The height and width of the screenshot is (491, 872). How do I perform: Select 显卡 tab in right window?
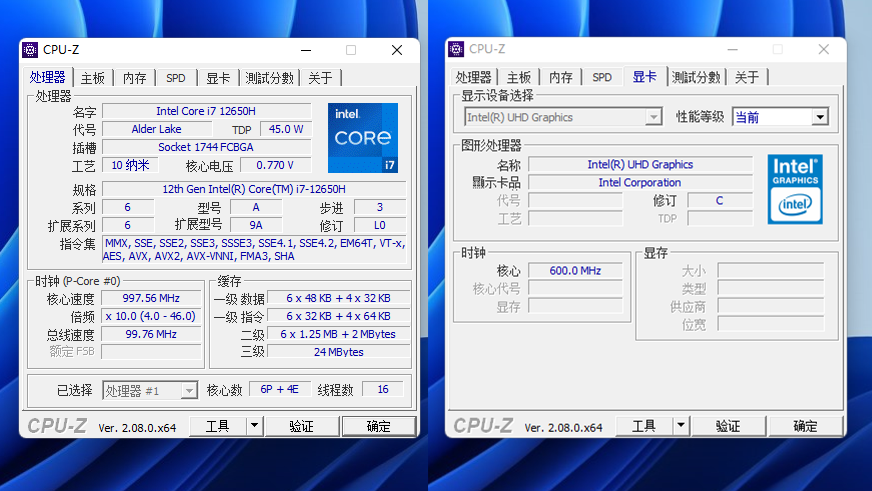(x=645, y=76)
